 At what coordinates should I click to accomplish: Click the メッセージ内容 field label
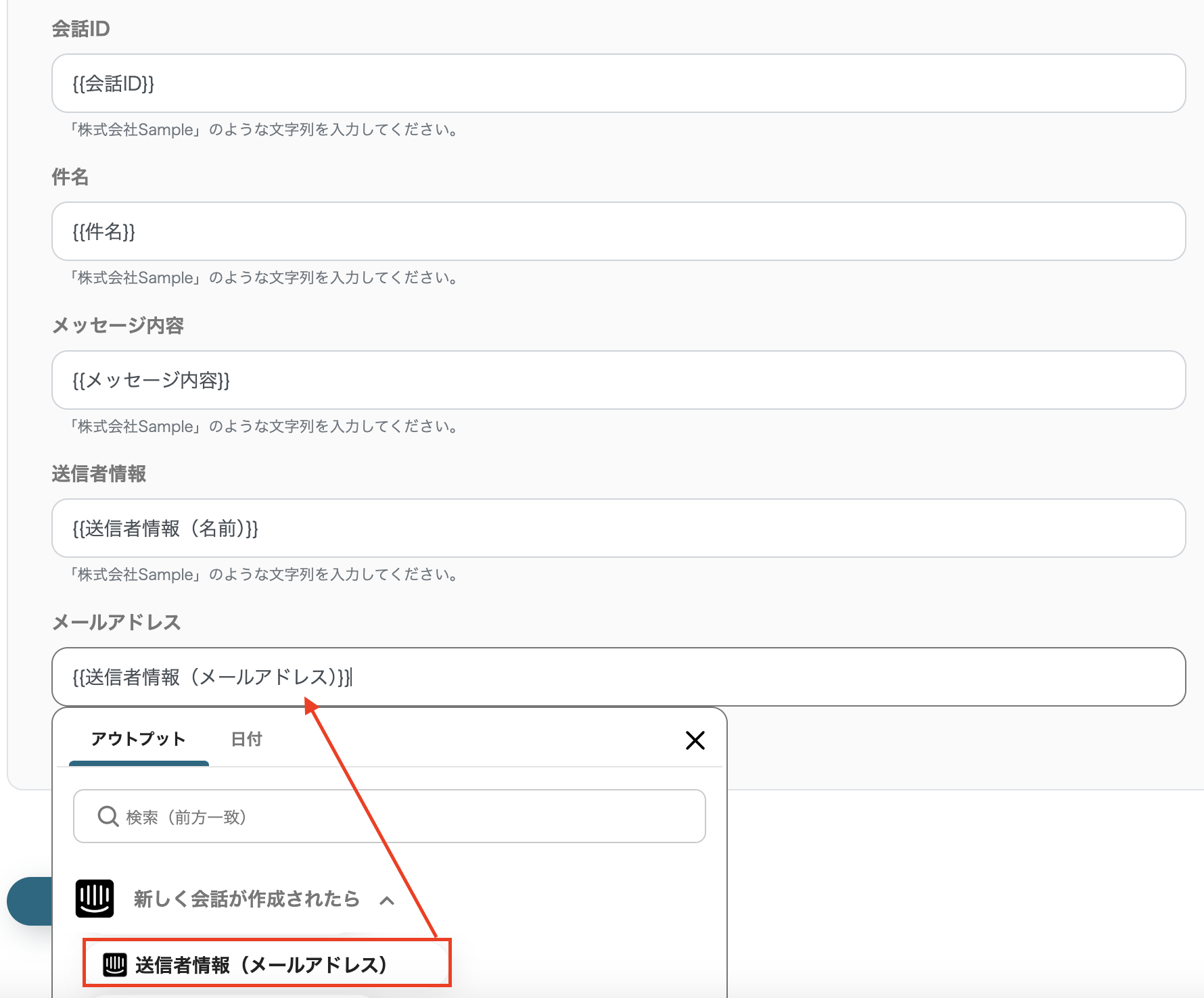[x=118, y=325]
